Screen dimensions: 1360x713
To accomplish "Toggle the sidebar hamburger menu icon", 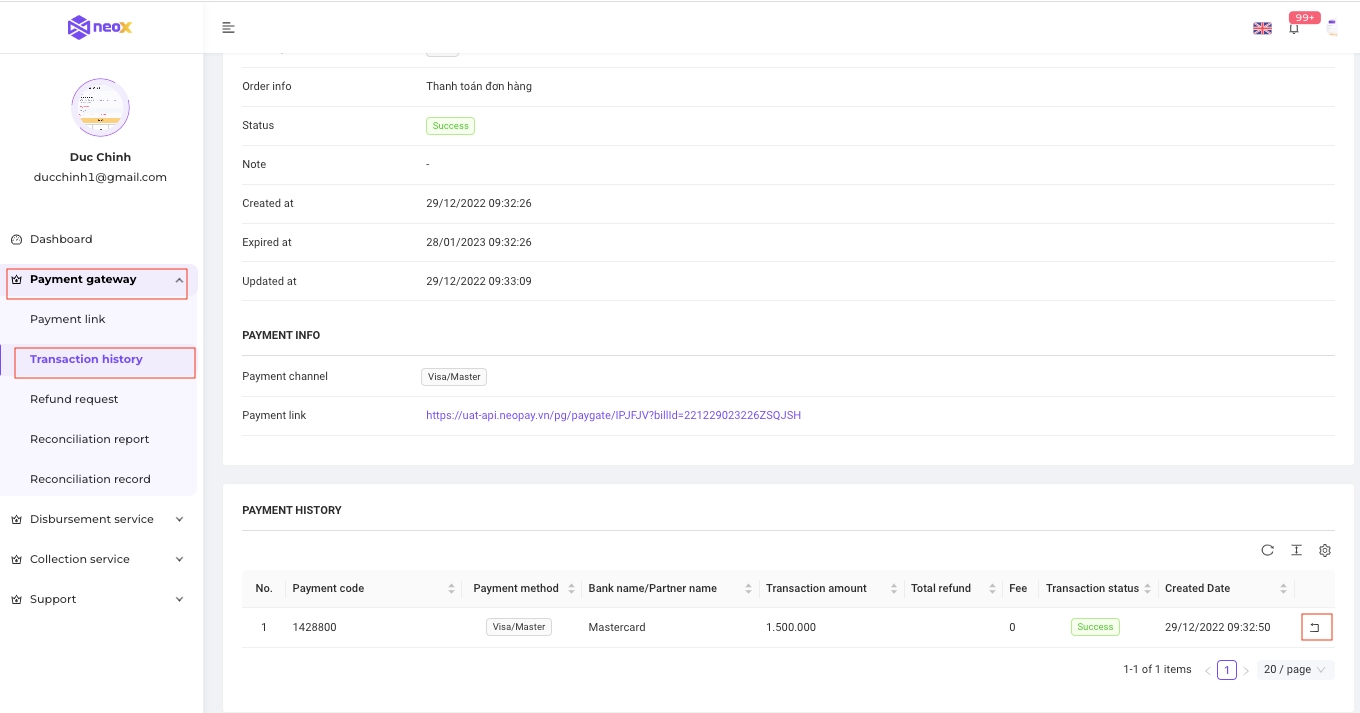I will click(229, 27).
